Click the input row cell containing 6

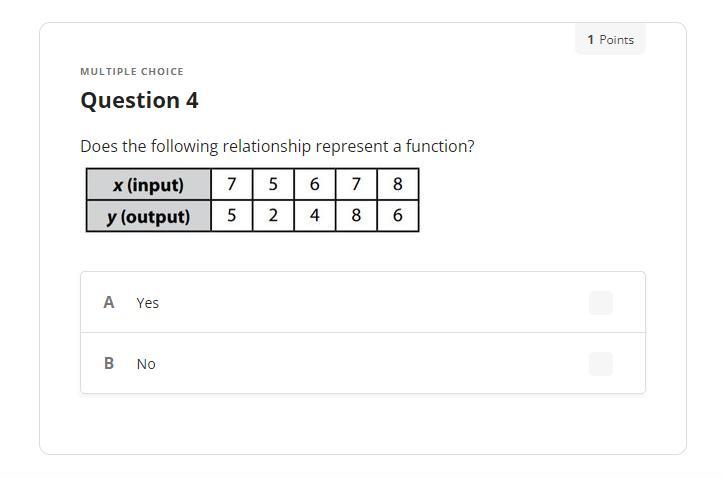(x=314, y=185)
